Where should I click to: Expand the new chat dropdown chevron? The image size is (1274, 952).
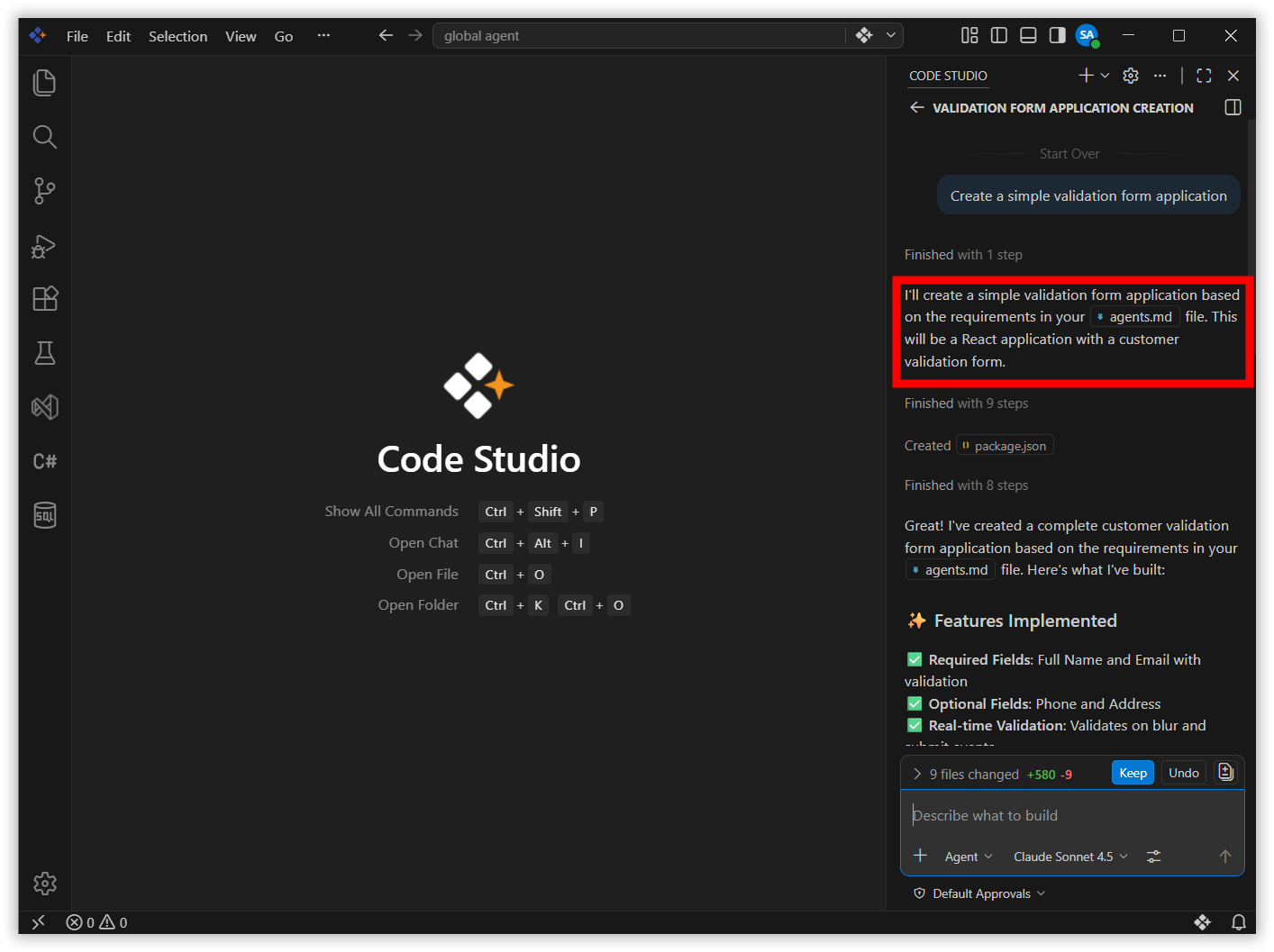[x=1105, y=76]
